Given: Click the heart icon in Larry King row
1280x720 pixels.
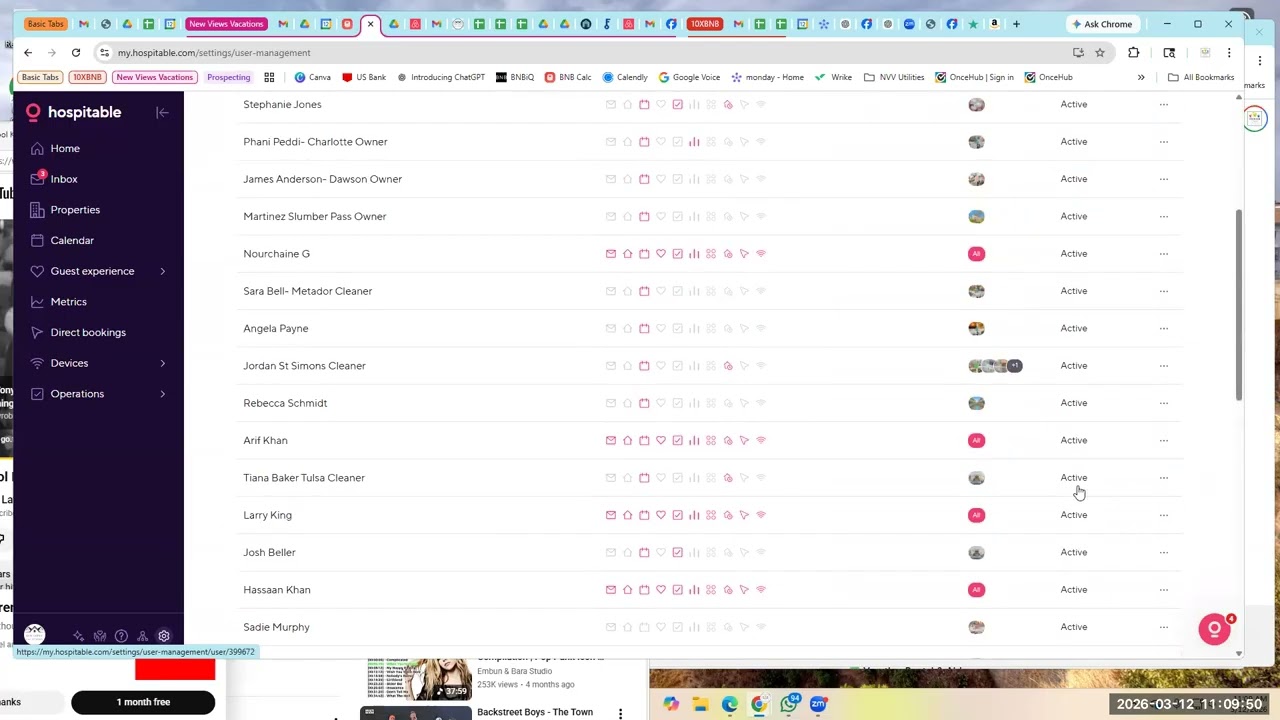Looking at the screenshot, I should coord(661,515).
